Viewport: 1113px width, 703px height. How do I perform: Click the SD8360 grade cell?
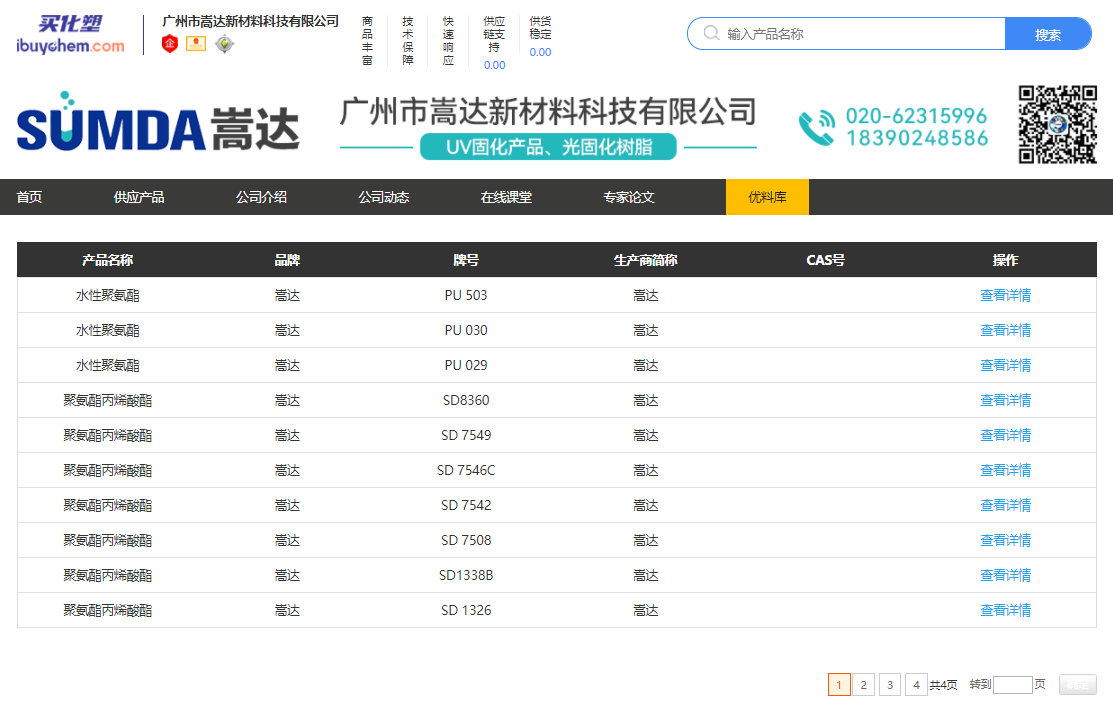pos(466,400)
